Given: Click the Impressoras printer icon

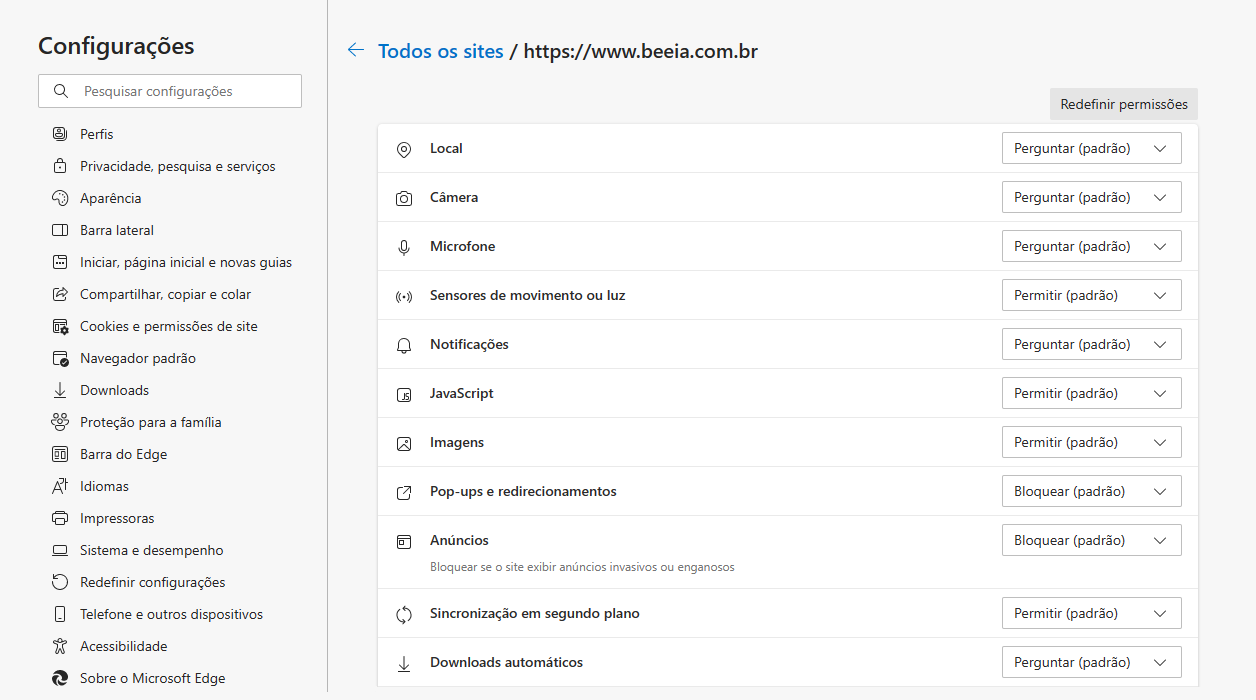Looking at the screenshot, I should click(x=60, y=518).
